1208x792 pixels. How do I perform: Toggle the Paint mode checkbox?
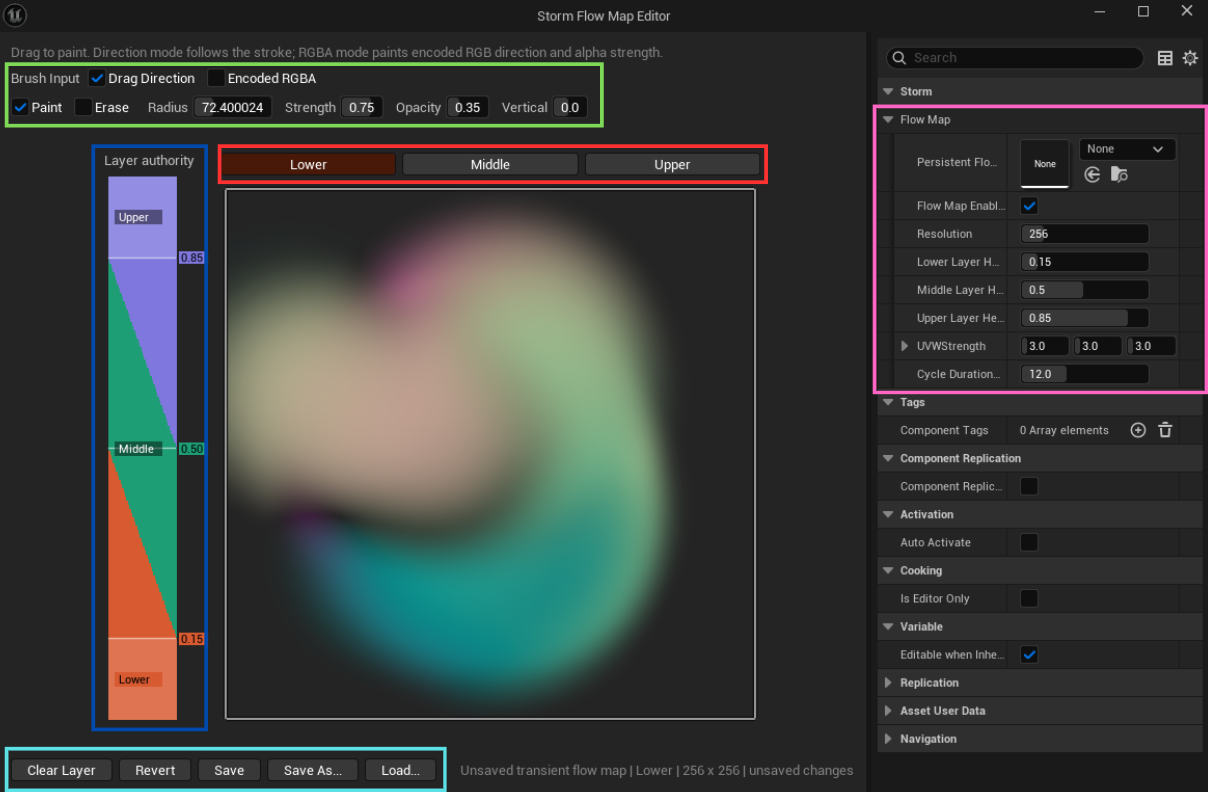[x=20, y=107]
